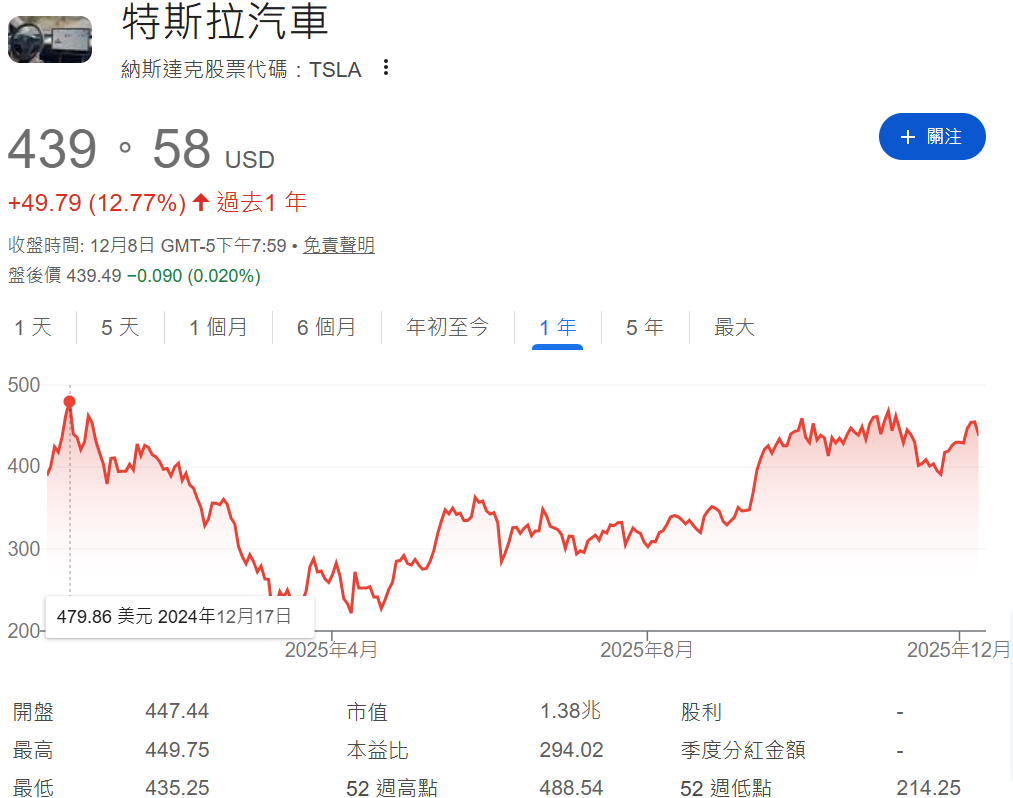This screenshot has height=798, width=1013.
Task: Select the 5 天 time range tab
Action: 119,327
